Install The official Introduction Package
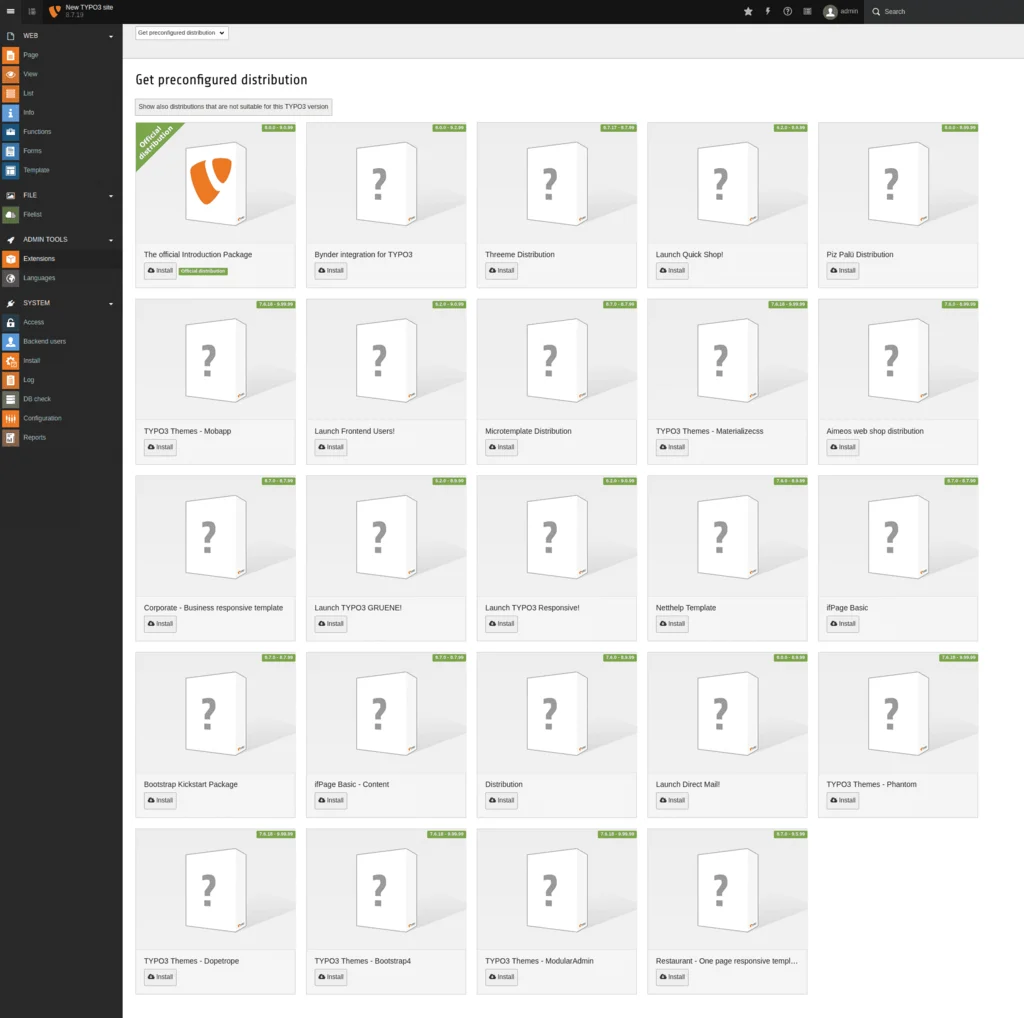1024x1018 pixels. tap(159, 270)
